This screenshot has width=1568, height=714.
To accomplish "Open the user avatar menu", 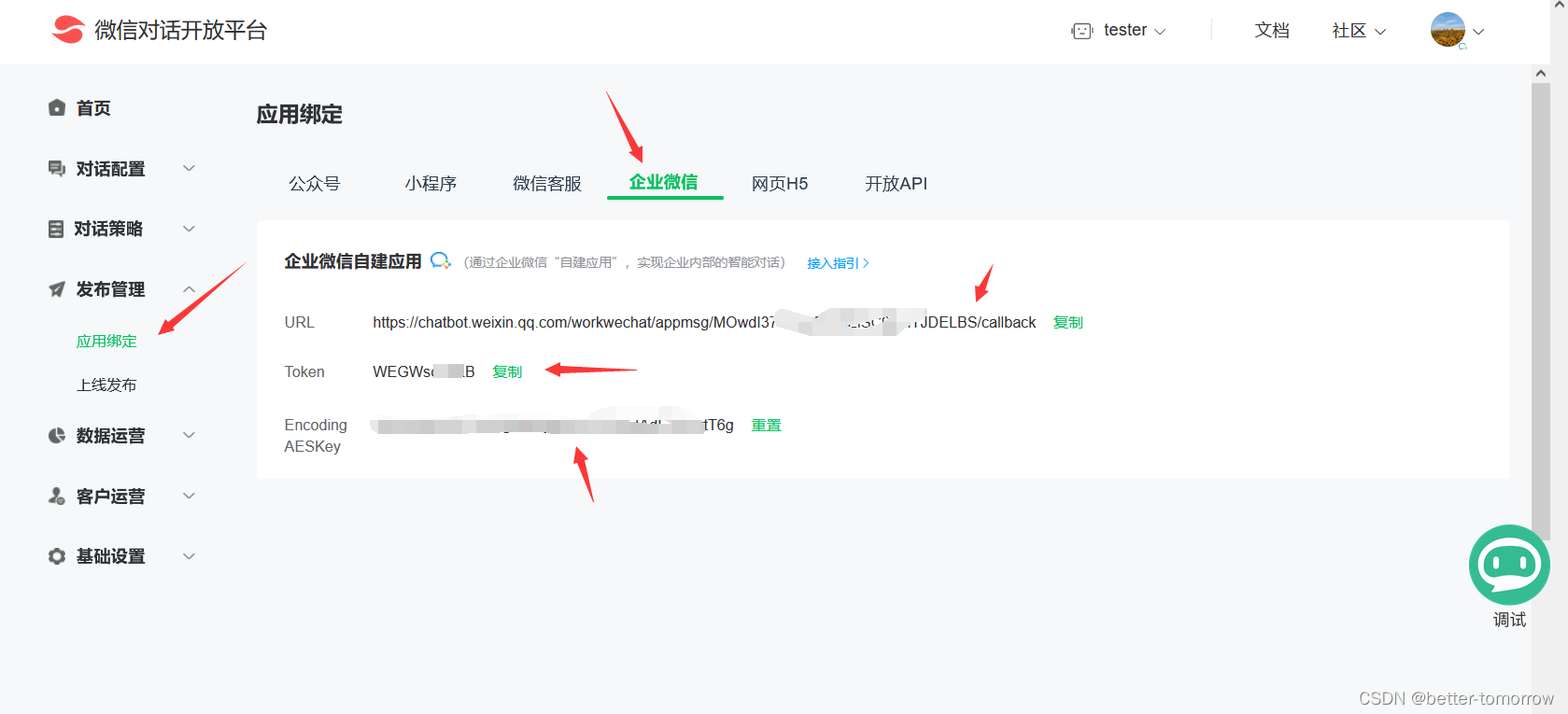I will click(1448, 30).
